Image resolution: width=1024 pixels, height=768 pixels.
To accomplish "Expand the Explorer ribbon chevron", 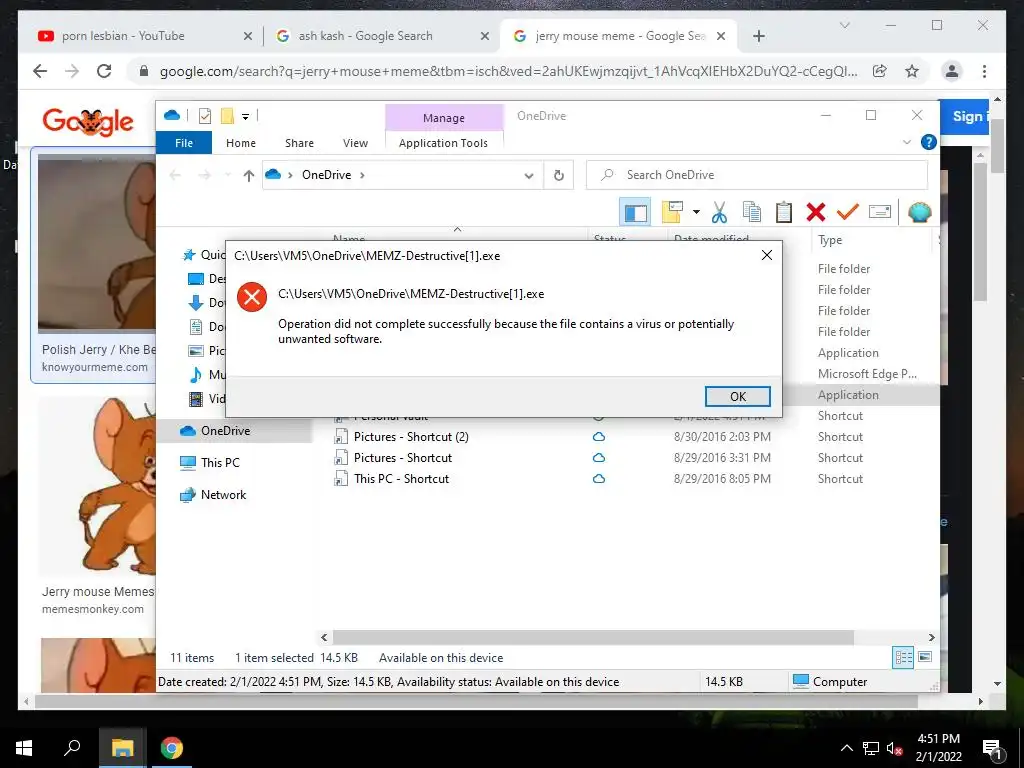I will coord(906,142).
